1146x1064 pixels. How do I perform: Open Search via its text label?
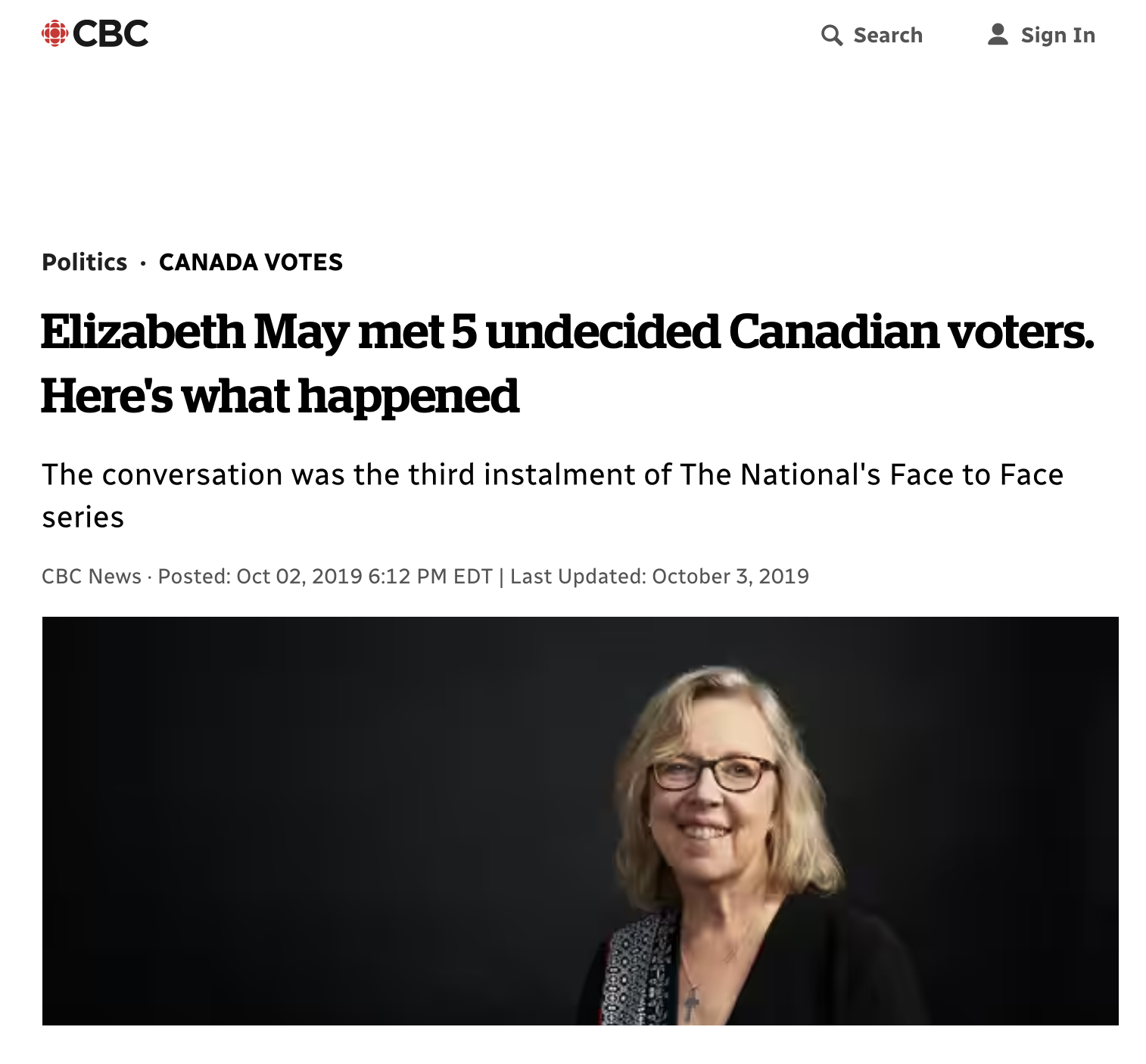coord(888,35)
